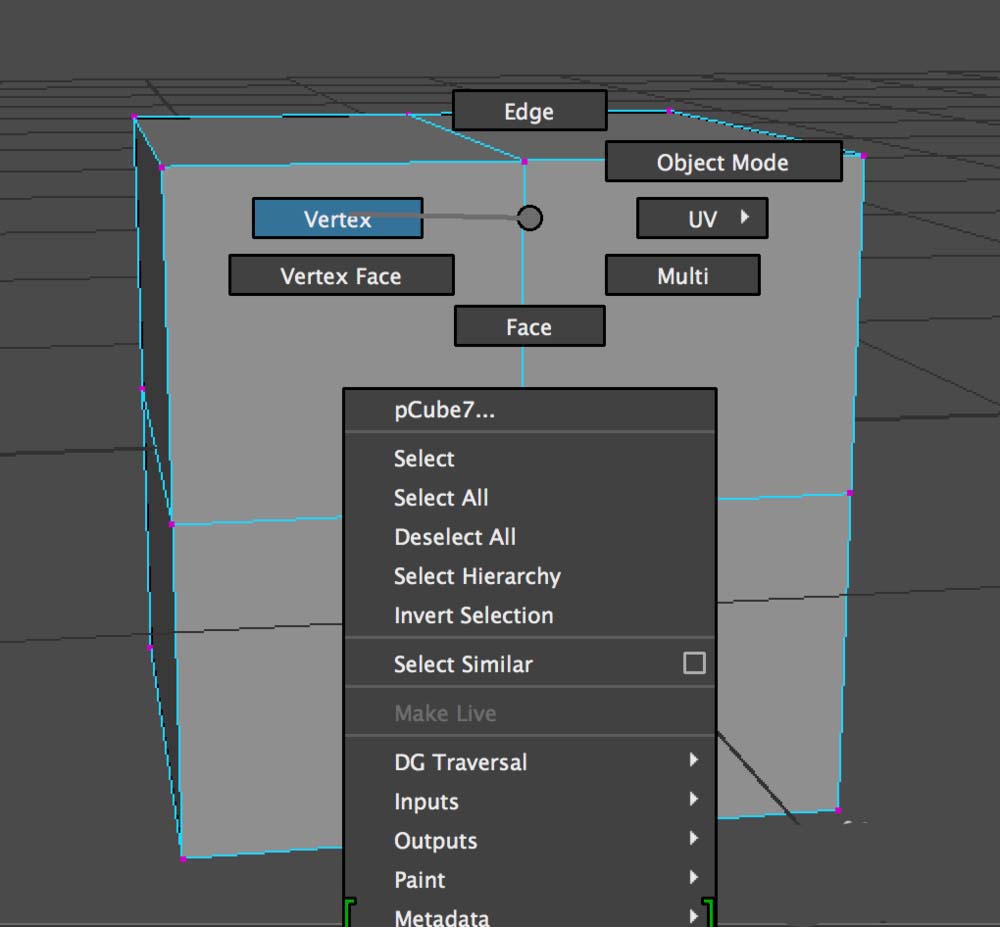The height and width of the screenshot is (927, 1000).
Task: Open the Paint submenu
Action: [x=530, y=880]
